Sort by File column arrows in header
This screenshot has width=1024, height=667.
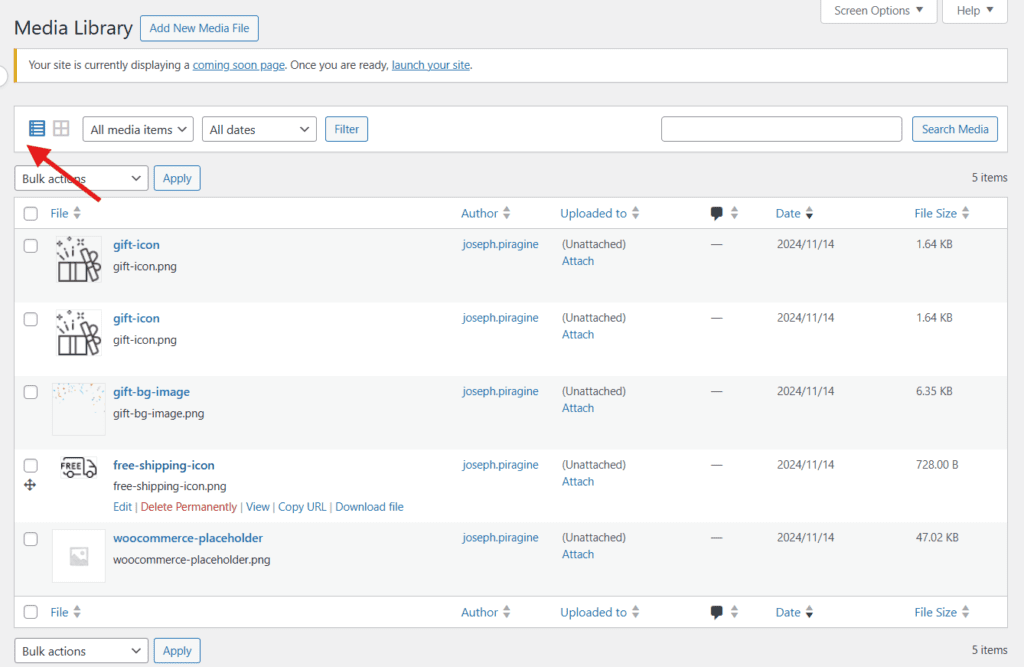77,213
